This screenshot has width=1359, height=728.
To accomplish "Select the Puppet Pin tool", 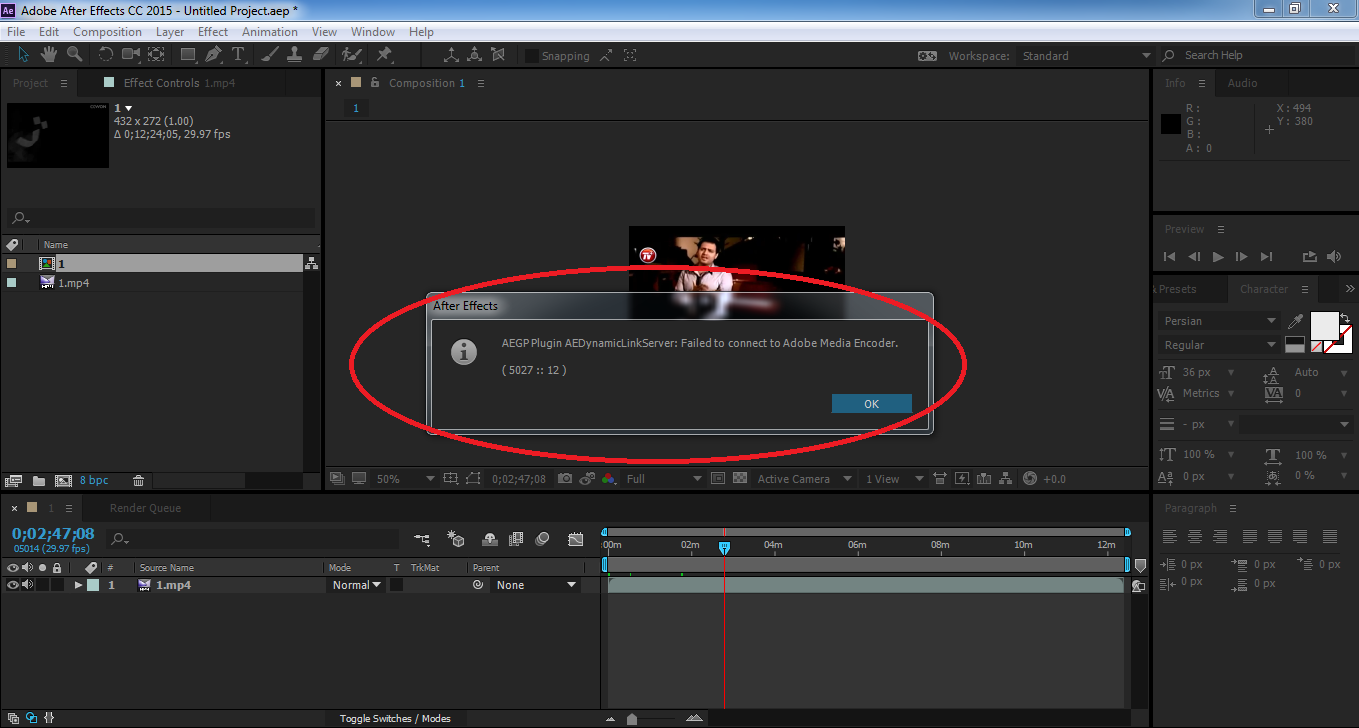I will (384, 54).
